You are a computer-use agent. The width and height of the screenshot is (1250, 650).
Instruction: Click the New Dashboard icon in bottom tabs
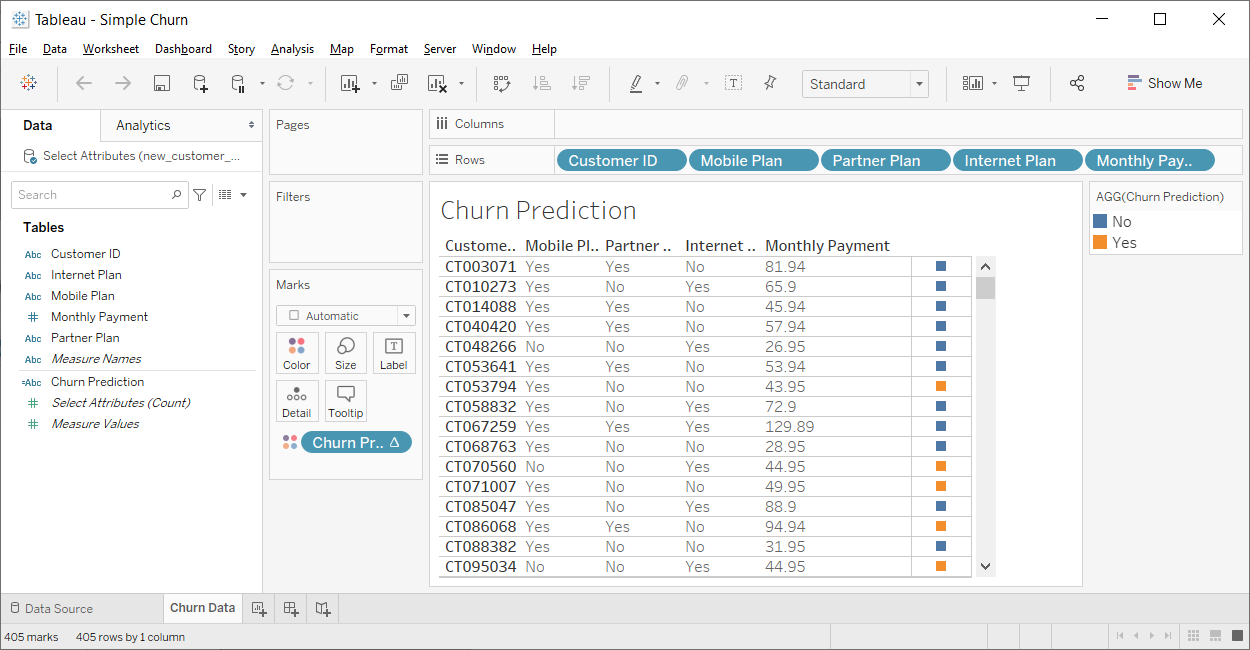coord(291,608)
